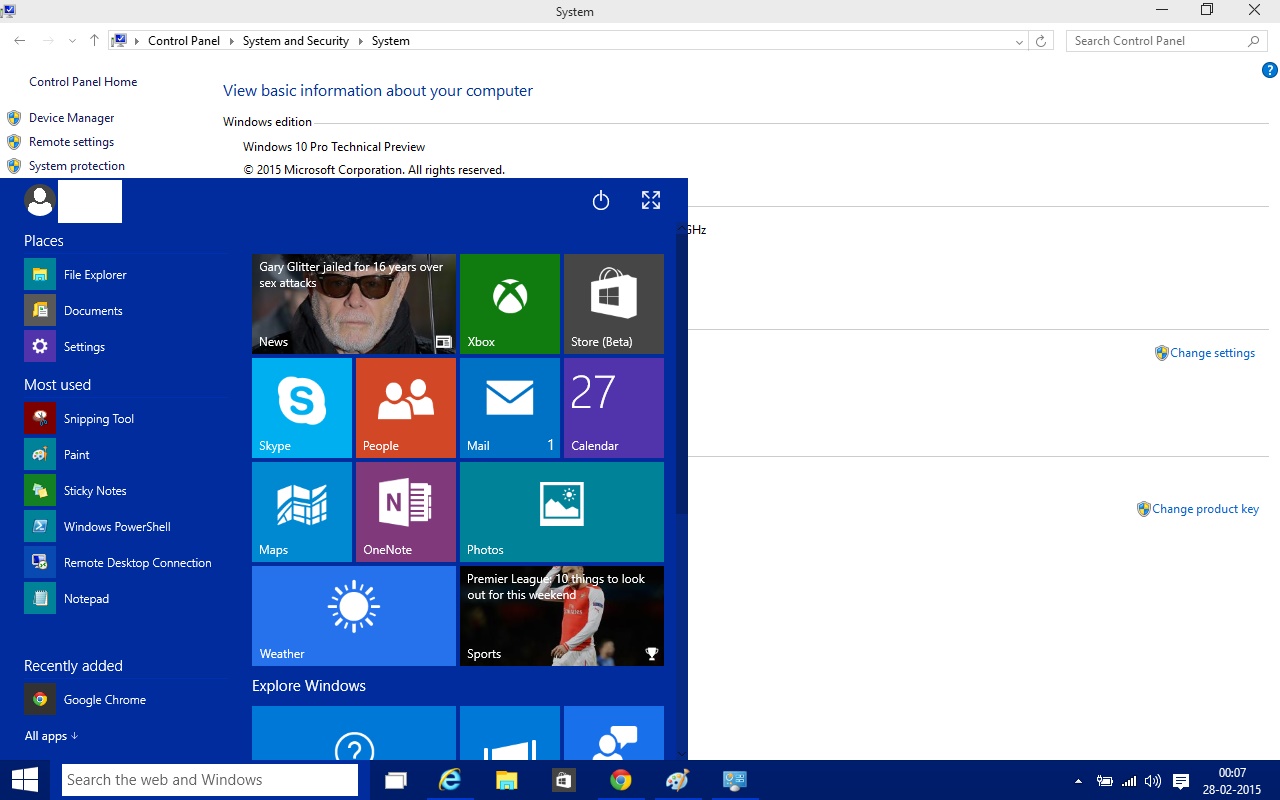Viewport: 1280px width, 800px height.
Task: Open the Store (Beta) tile
Action: (613, 304)
